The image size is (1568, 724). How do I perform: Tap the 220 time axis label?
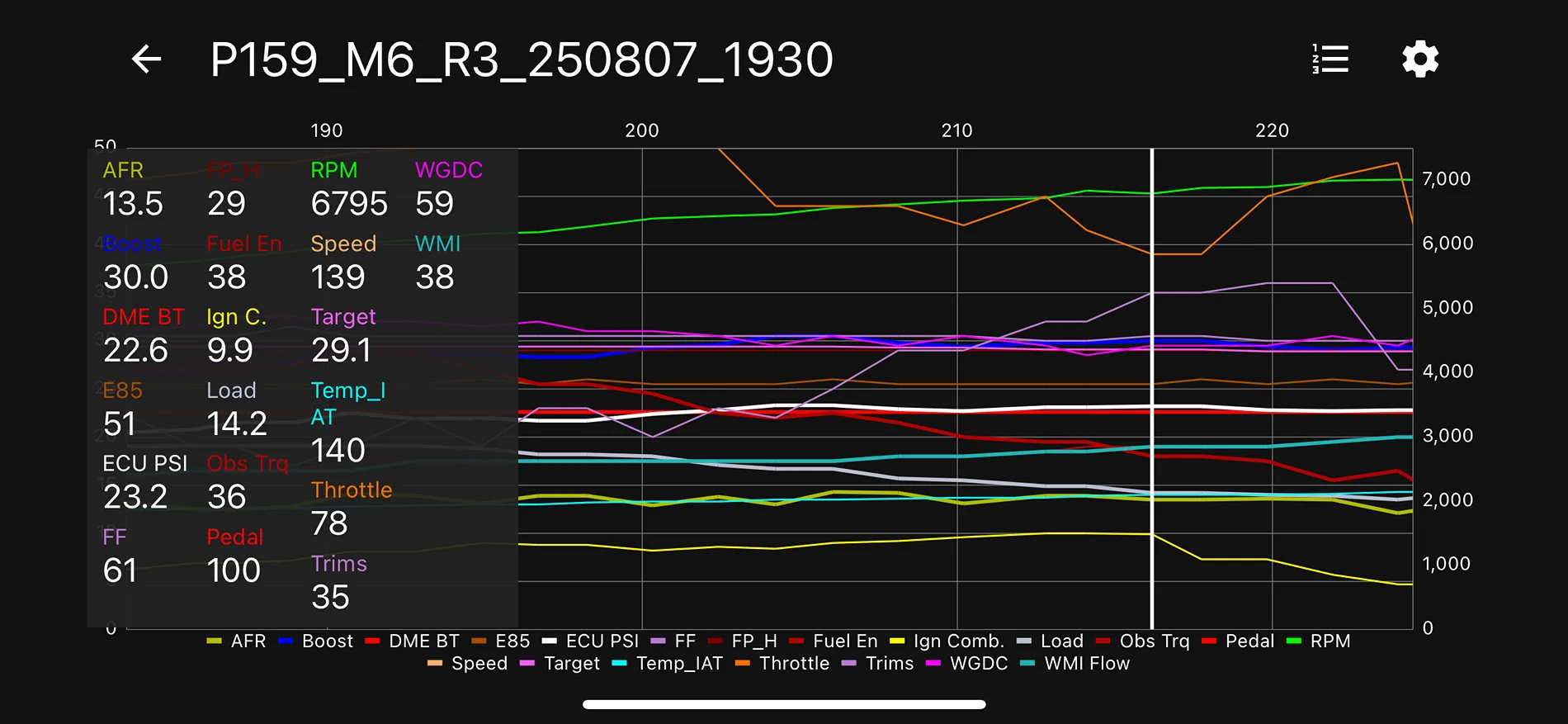click(x=1273, y=130)
